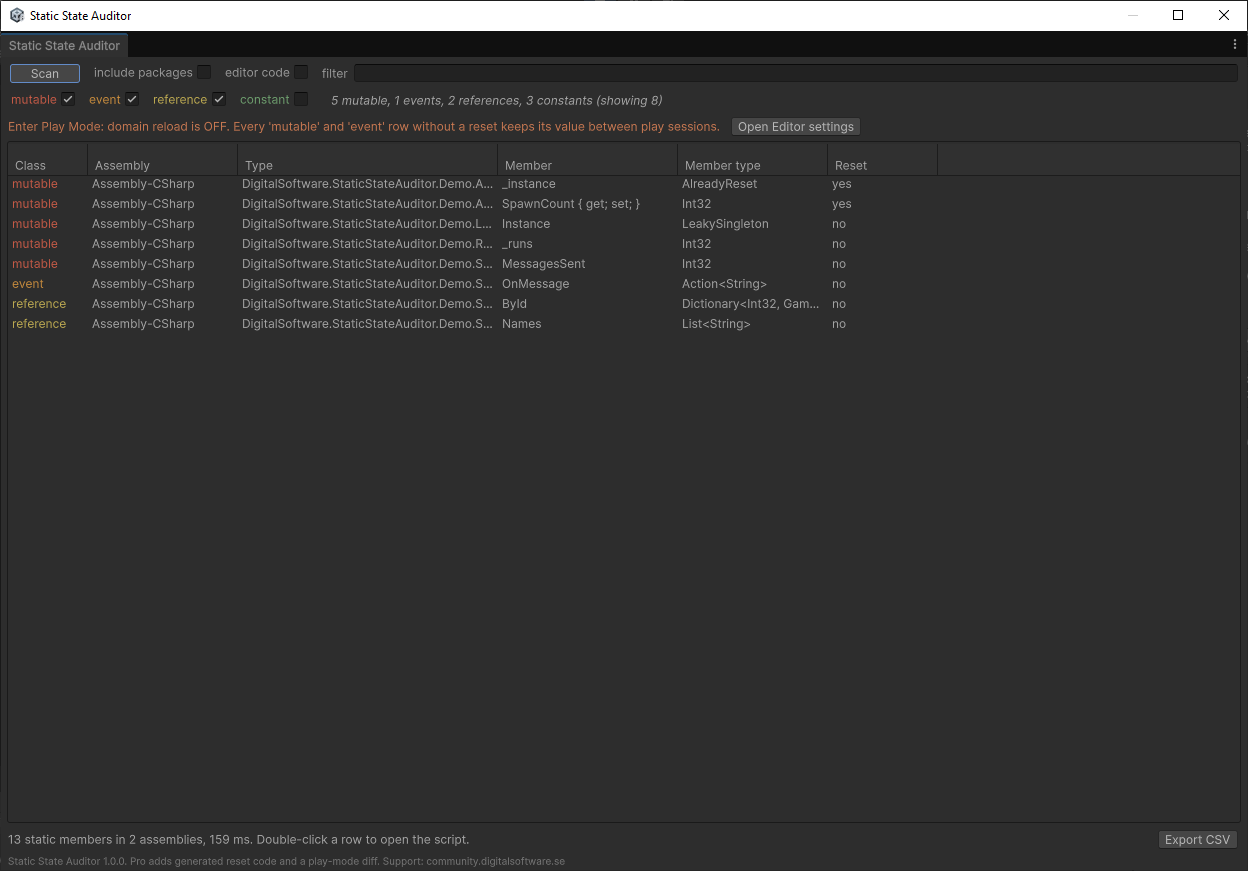Uncheck the event filter checkbox

click(x=132, y=99)
